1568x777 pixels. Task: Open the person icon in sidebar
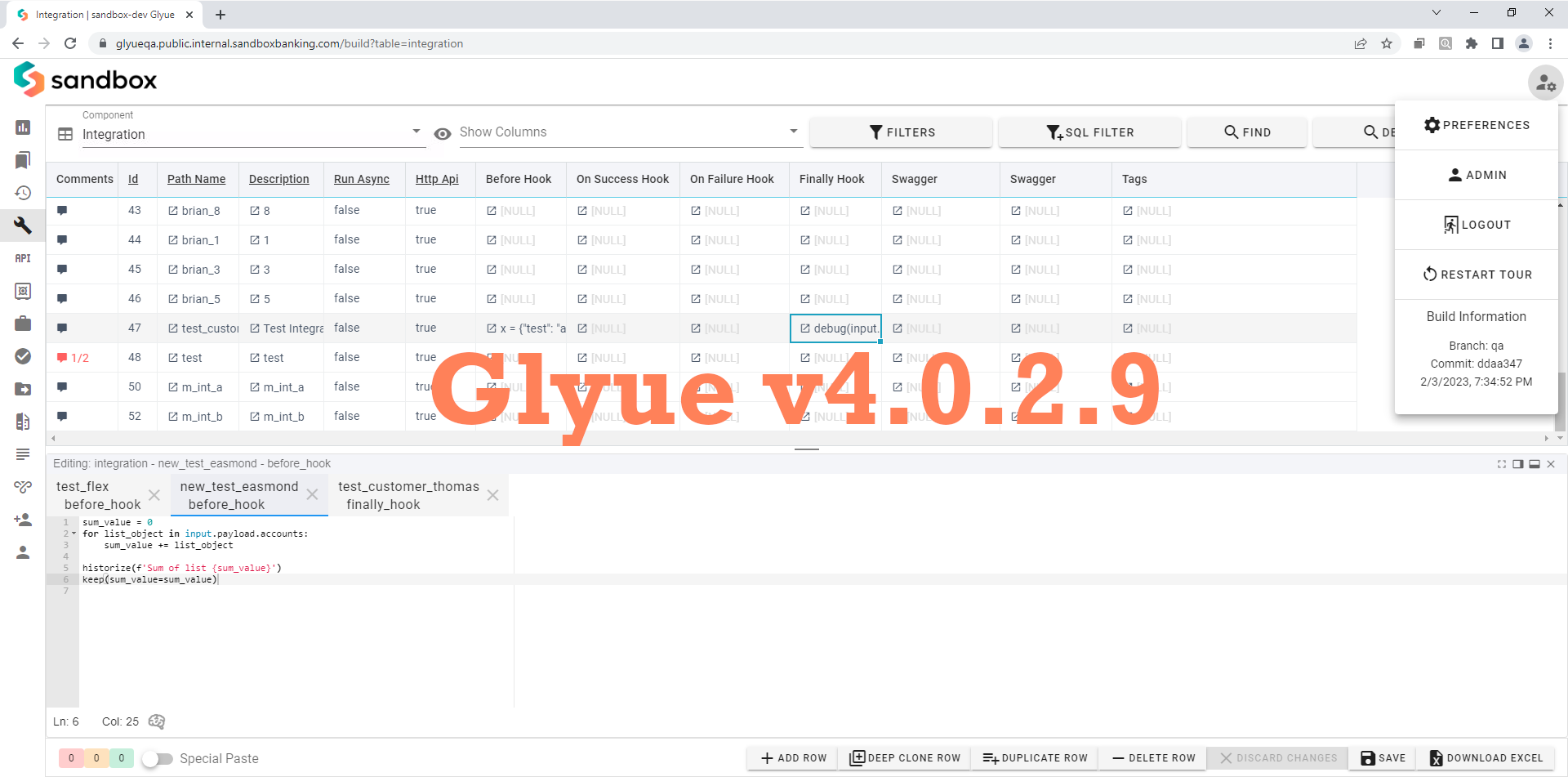point(23,552)
